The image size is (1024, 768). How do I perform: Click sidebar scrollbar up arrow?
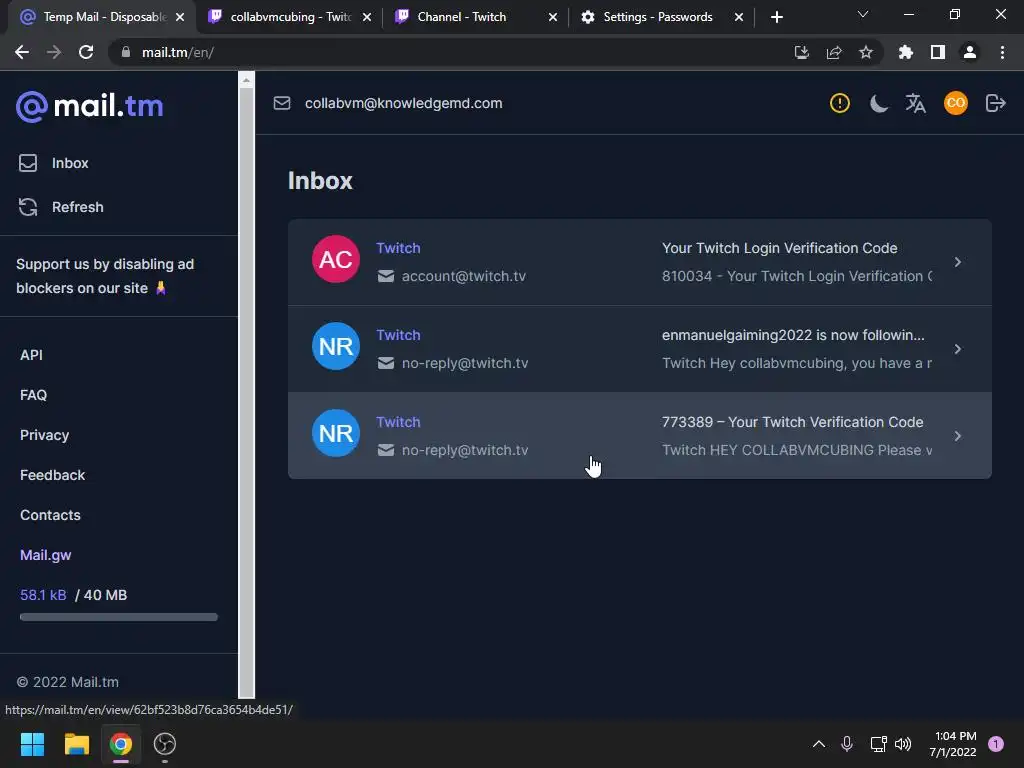coord(246,80)
